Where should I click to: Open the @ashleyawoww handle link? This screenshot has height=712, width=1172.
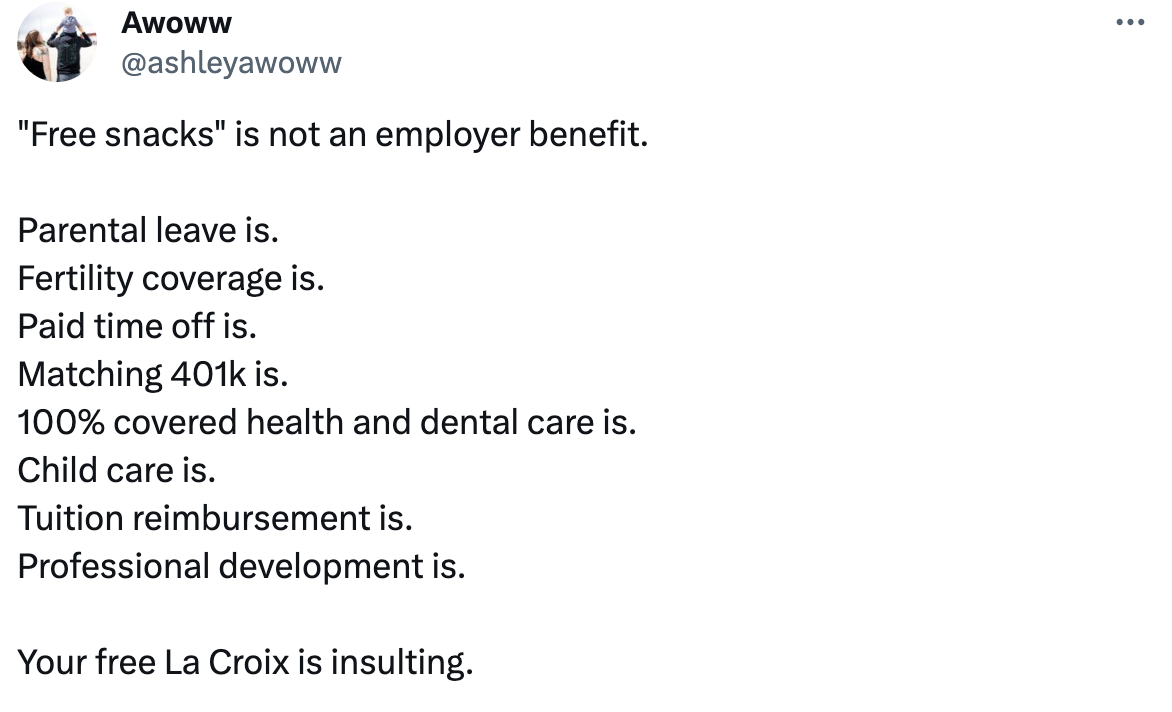pos(231,64)
